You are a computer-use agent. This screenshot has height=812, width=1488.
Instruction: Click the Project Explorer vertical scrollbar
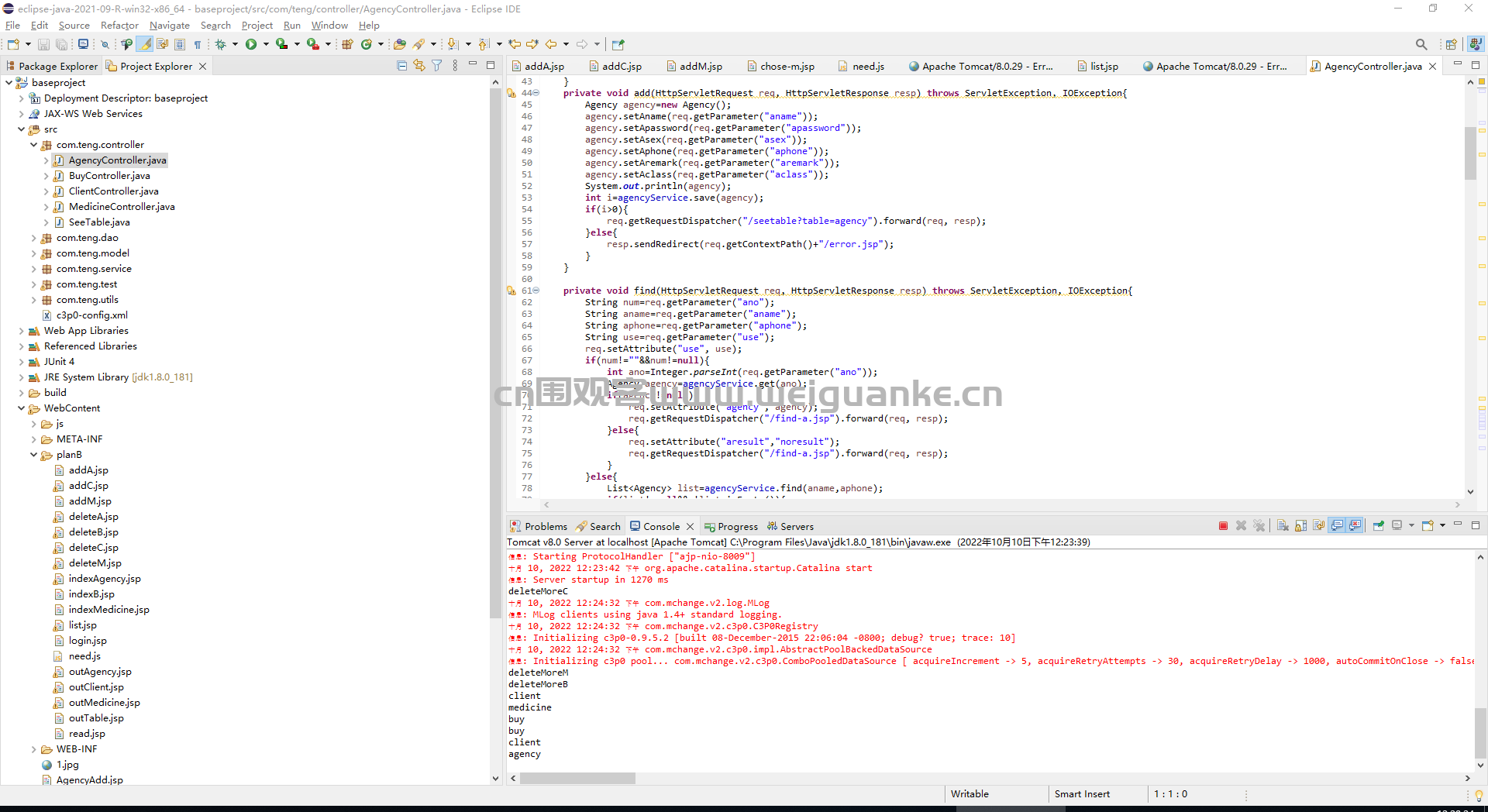pos(495,353)
